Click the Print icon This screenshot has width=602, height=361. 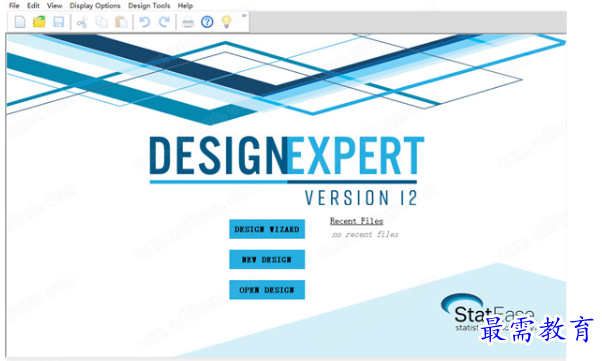(188, 22)
